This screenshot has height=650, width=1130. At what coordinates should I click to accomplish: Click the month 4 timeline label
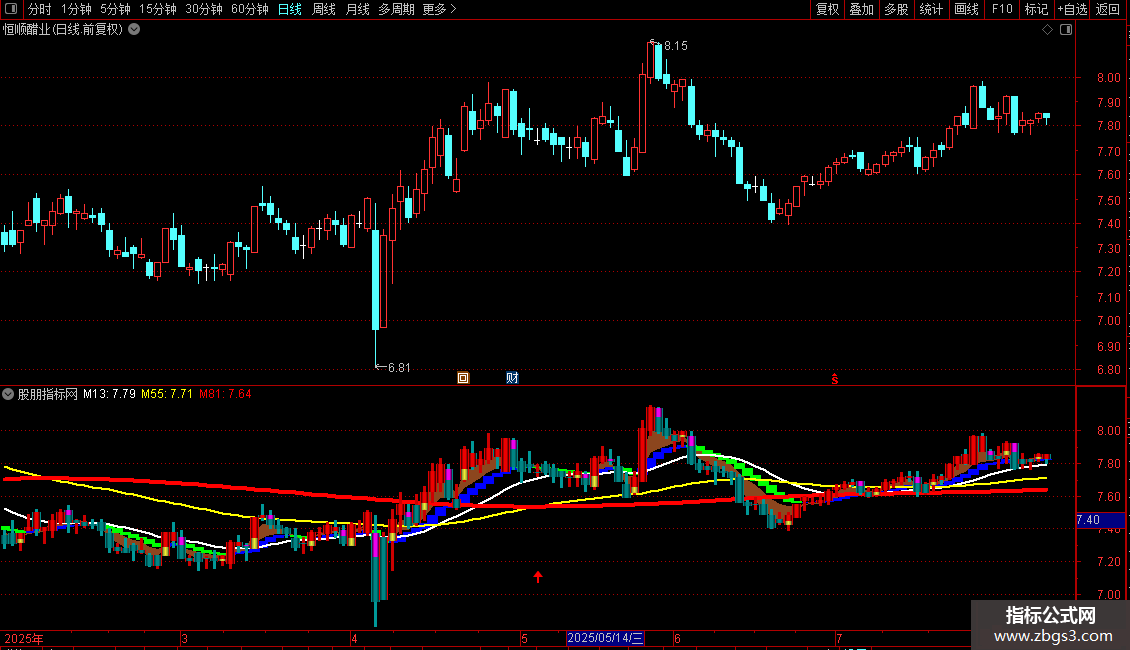point(354,638)
